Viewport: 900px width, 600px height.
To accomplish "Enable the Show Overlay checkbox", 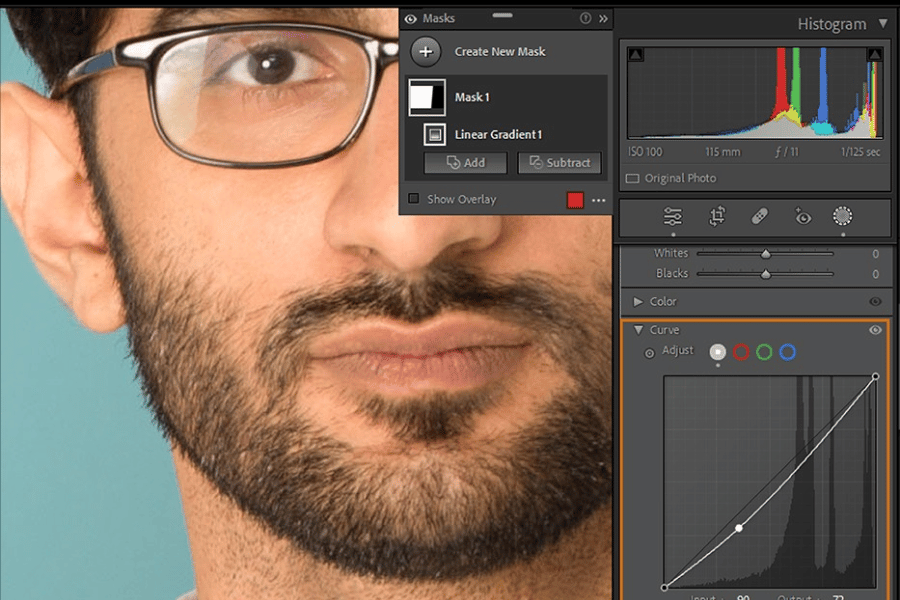I will (414, 199).
